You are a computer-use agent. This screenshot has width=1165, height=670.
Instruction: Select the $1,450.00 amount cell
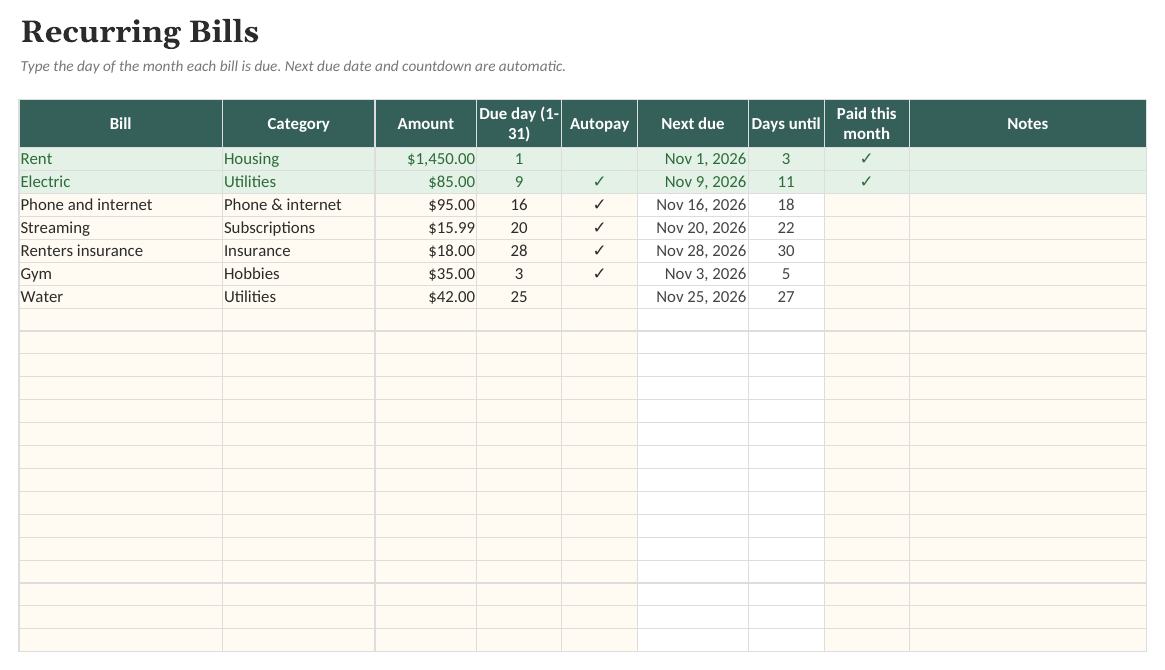426,159
